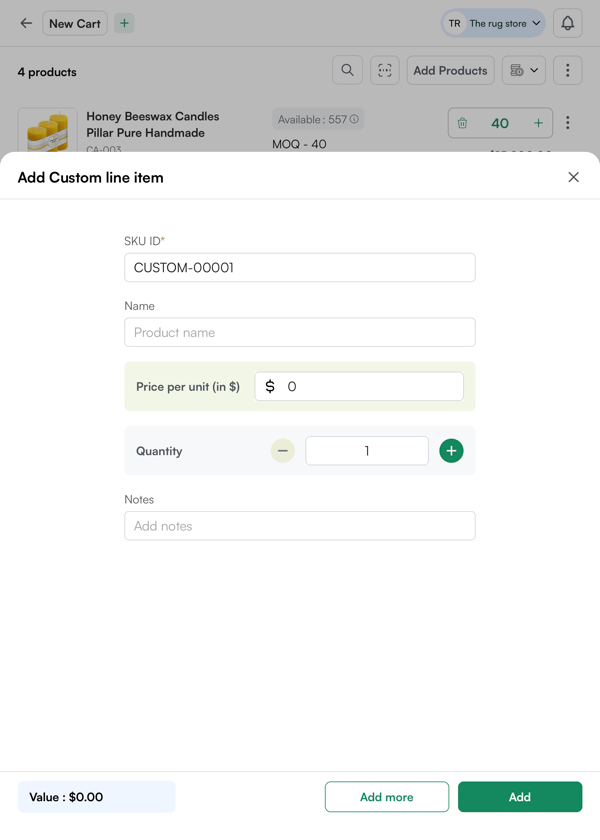Click trash icon for Honey Beeswax Candles

(462, 123)
